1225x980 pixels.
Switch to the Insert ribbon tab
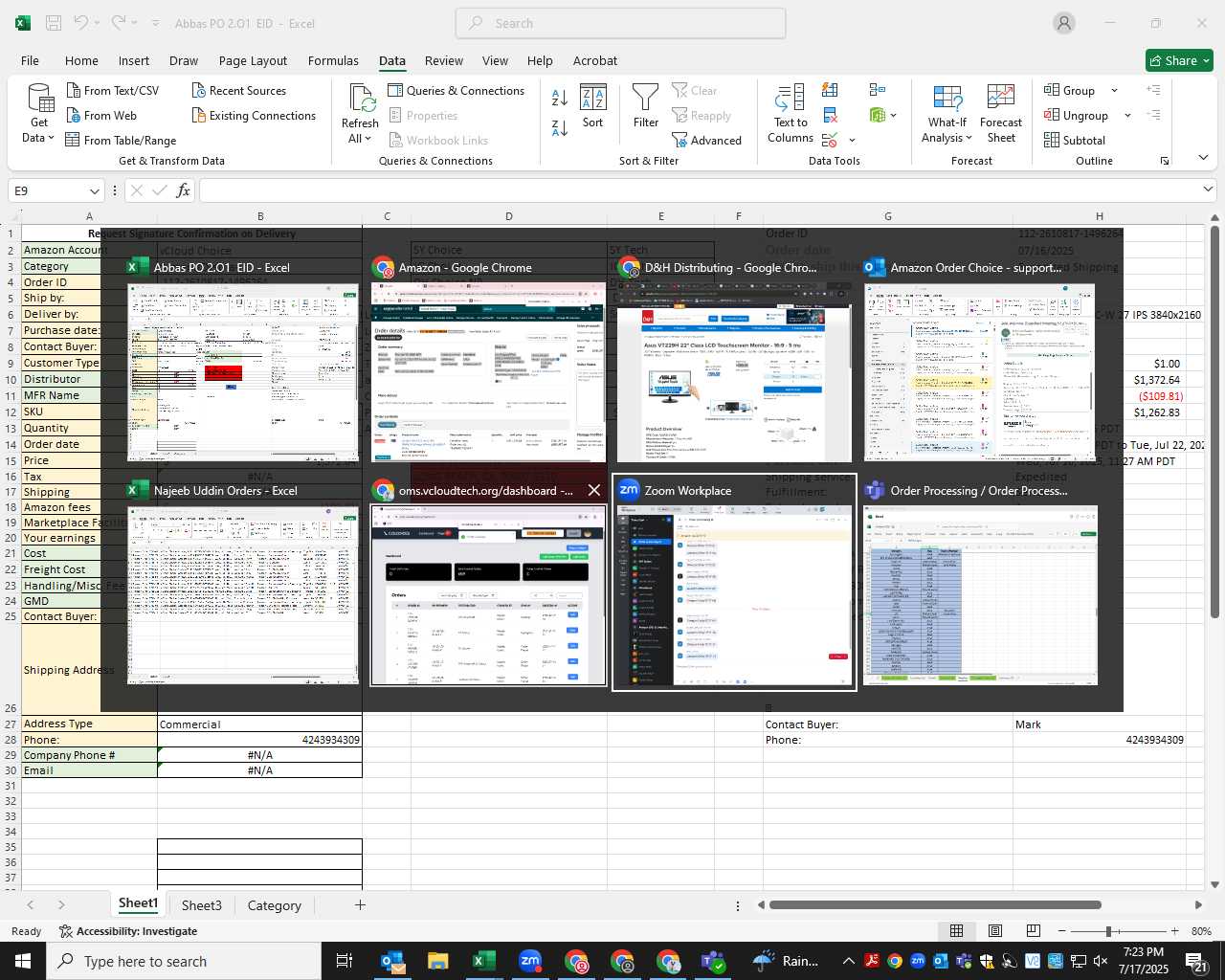click(x=134, y=60)
